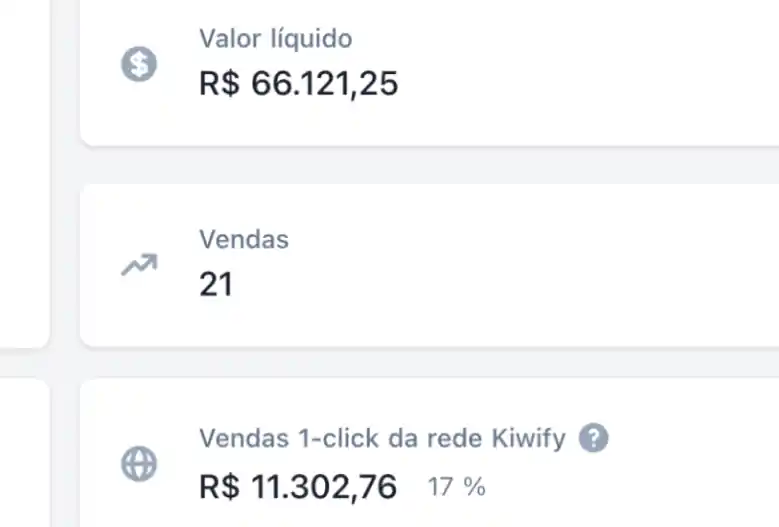Click gray gap between Valor líquido and Vendas cards
The width and height of the screenshot is (779, 527).
430,165
